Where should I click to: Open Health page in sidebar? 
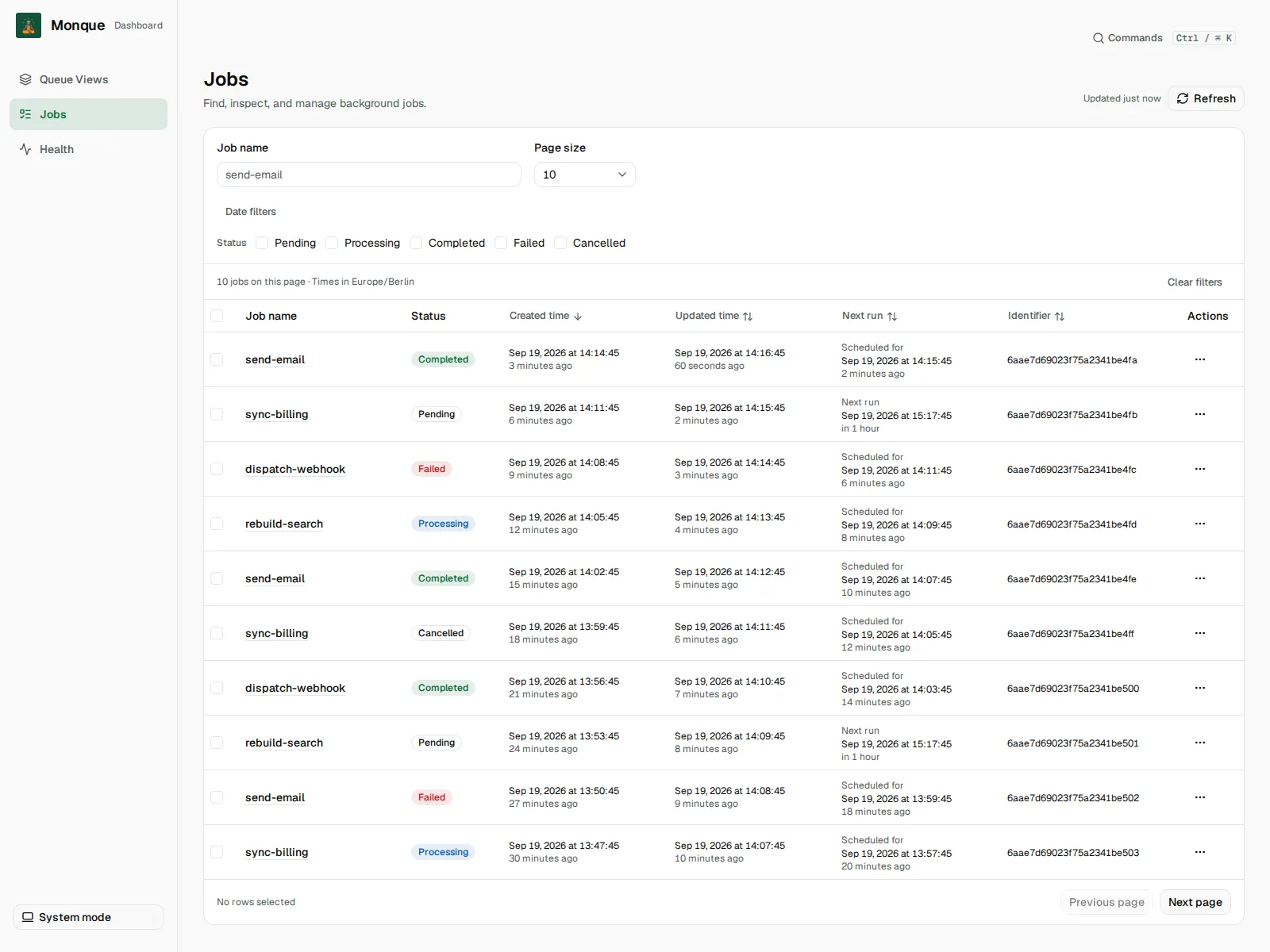coord(88,149)
